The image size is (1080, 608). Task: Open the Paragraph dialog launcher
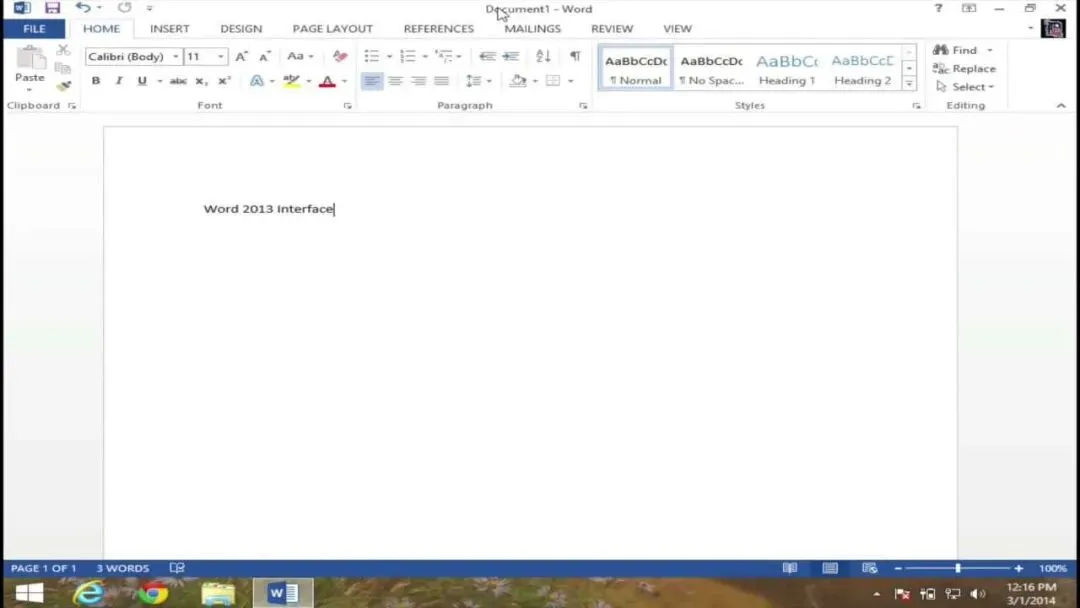(583, 106)
